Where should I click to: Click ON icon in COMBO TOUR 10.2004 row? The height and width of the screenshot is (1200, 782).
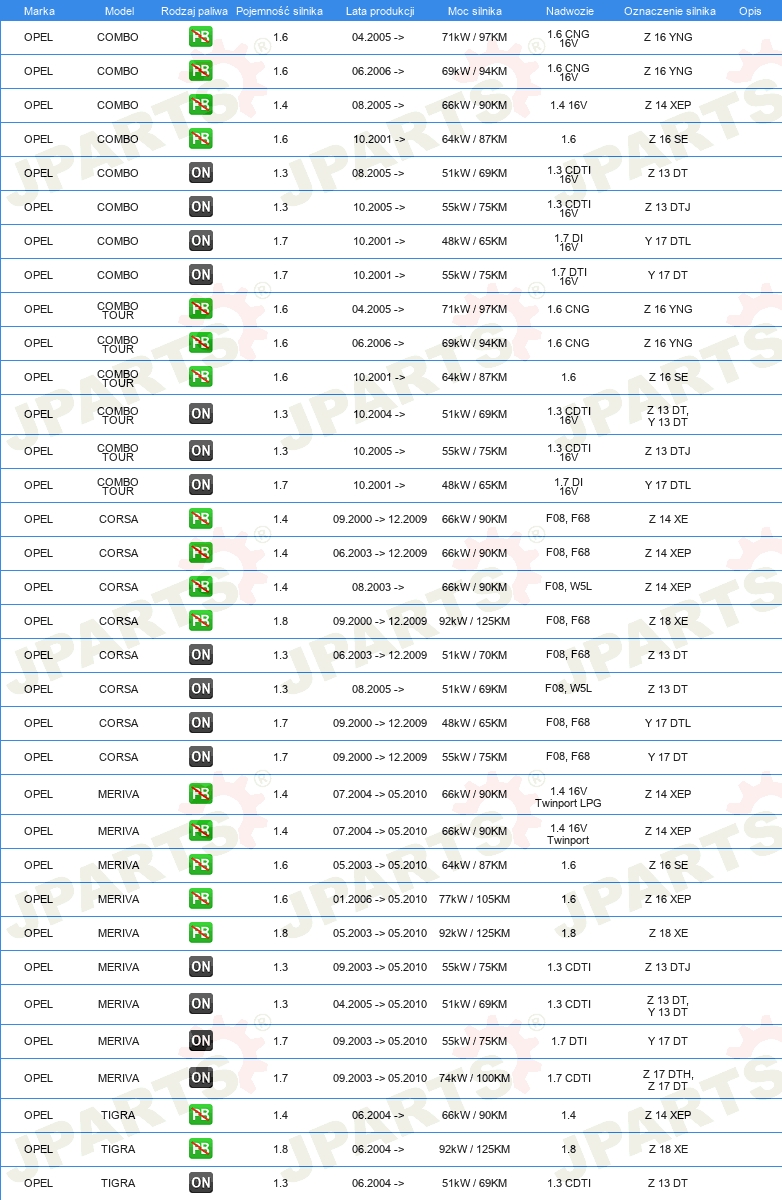[x=200, y=414]
